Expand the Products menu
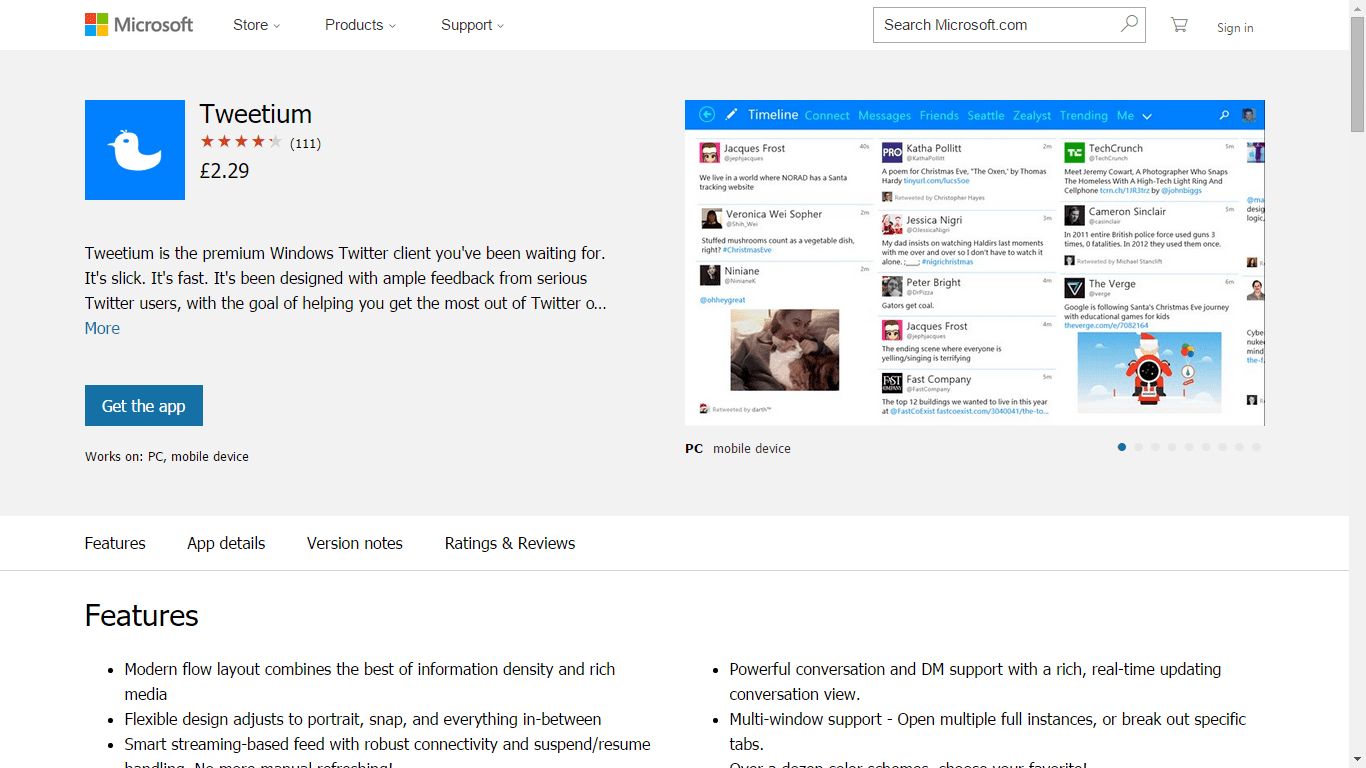The image size is (1366, 768). pos(360,25)
